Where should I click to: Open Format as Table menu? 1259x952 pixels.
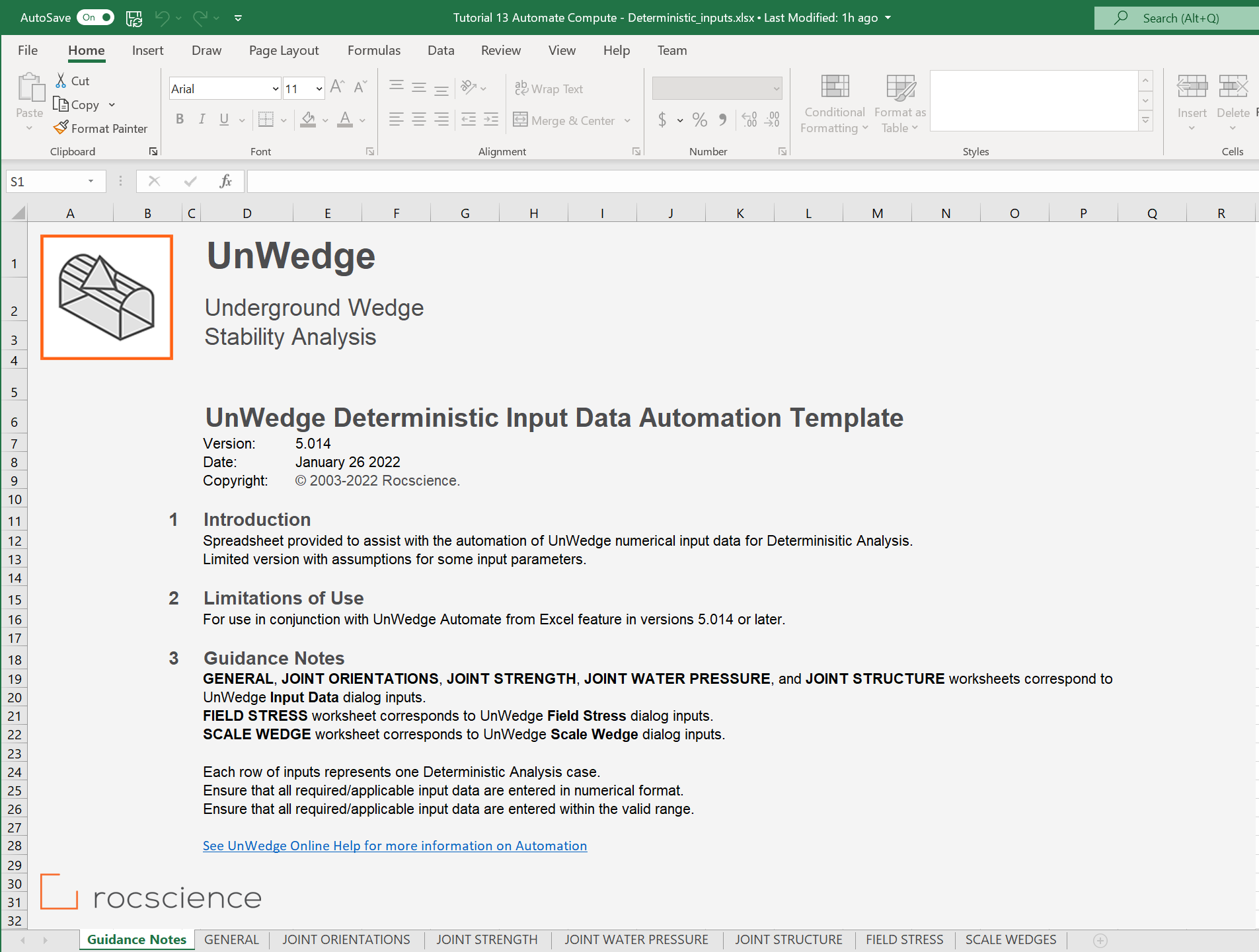900,103
